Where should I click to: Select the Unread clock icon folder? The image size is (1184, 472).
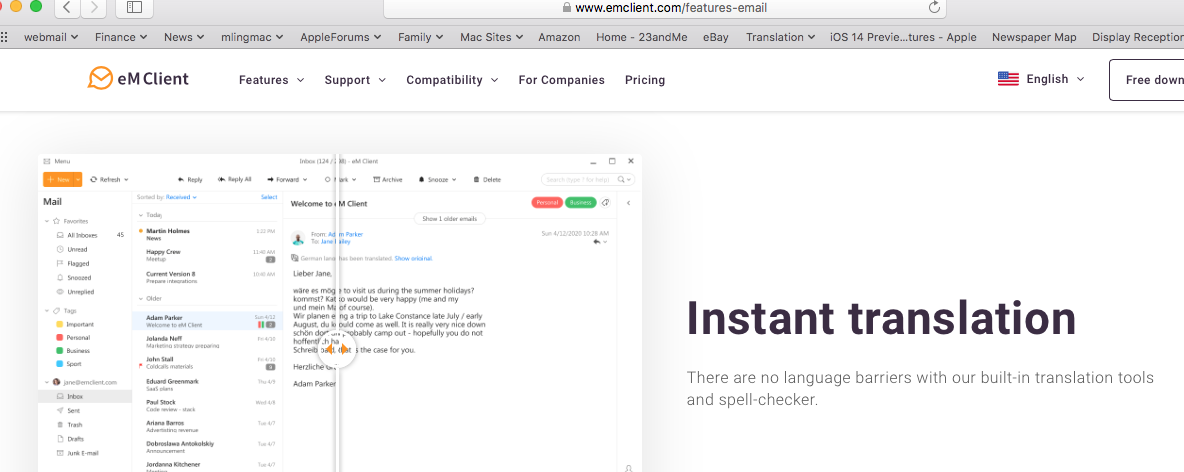click(x=72, y=249)
